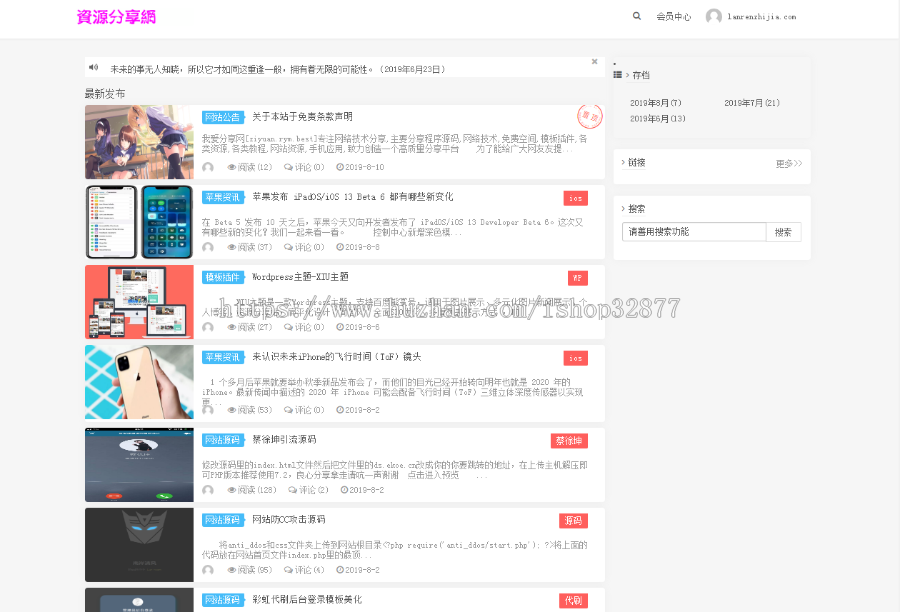Open the Transformers logo thumbnail
This screenshot has width=900, height=612.
click(x=139, y=545)
